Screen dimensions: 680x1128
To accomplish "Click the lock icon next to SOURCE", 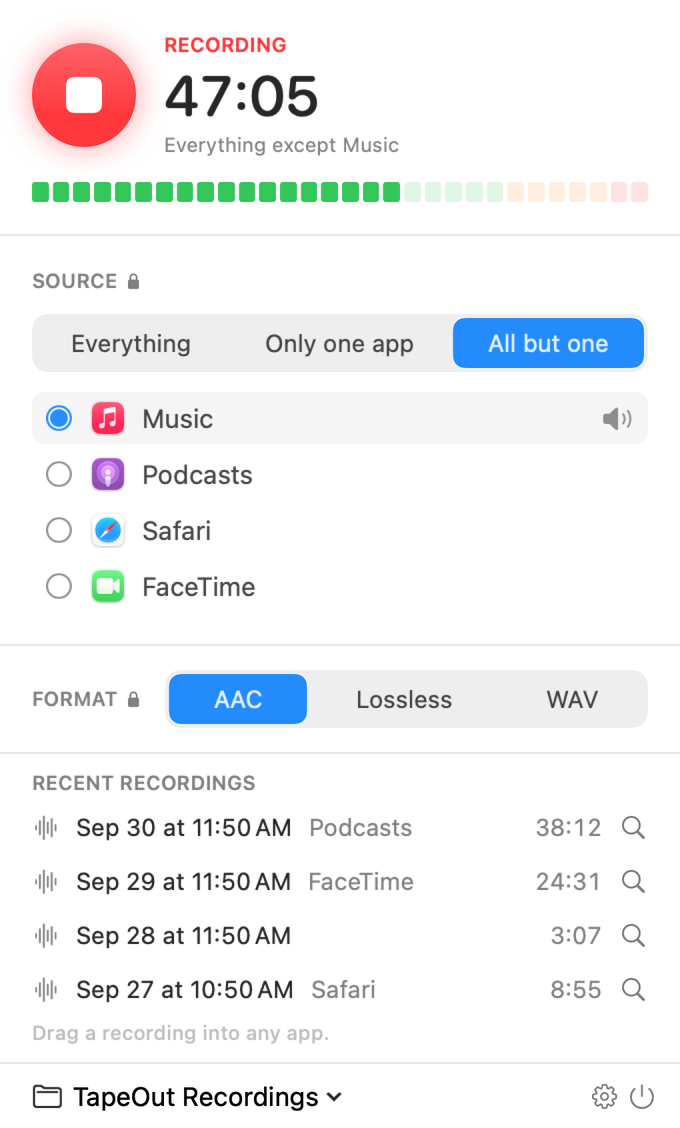I will click(x=133, y=281).
